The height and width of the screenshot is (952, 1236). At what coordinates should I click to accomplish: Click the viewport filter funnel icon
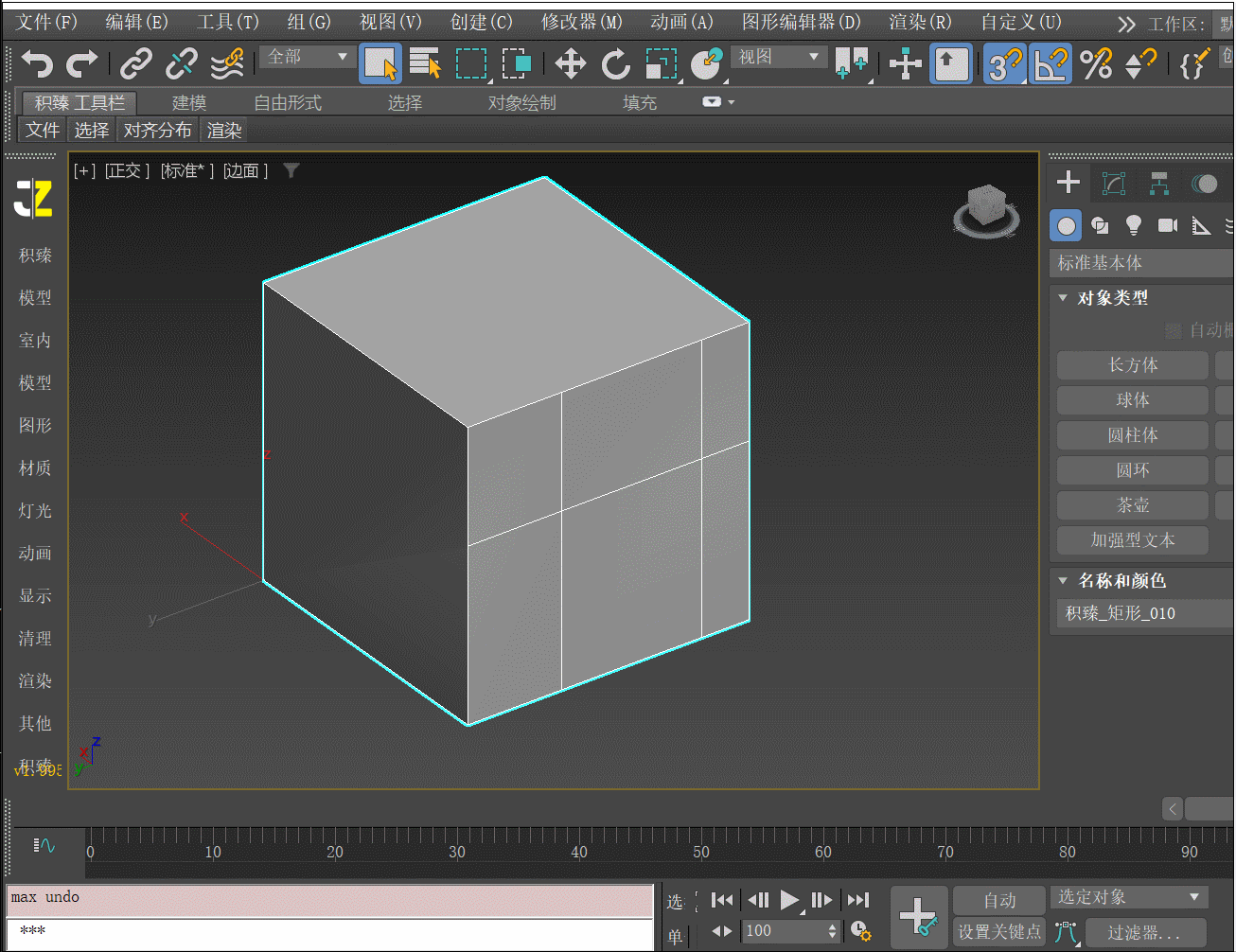291,170
